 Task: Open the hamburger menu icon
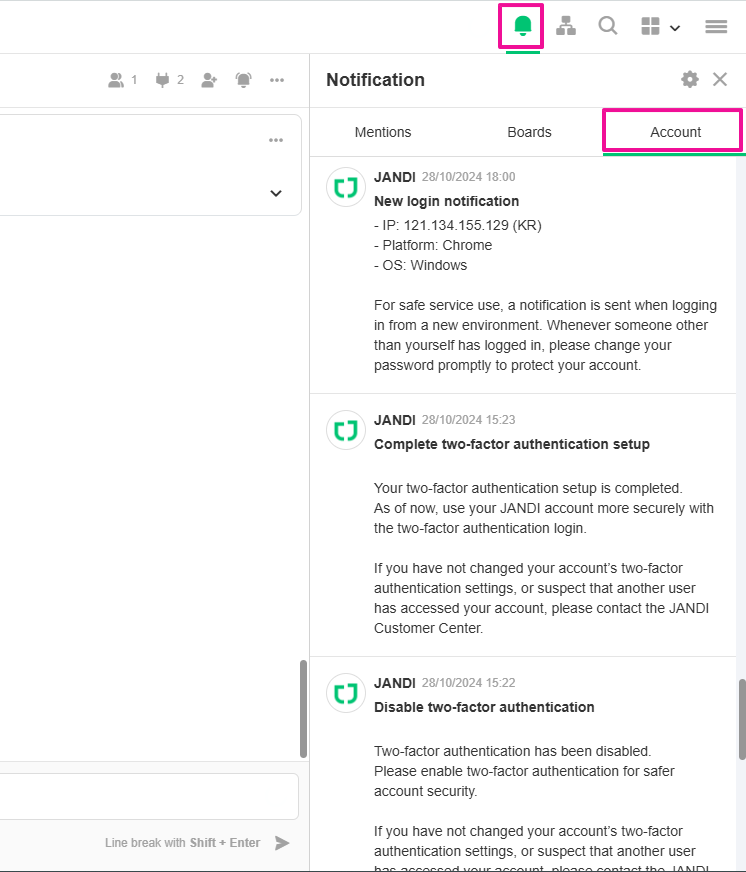[716, 26]
